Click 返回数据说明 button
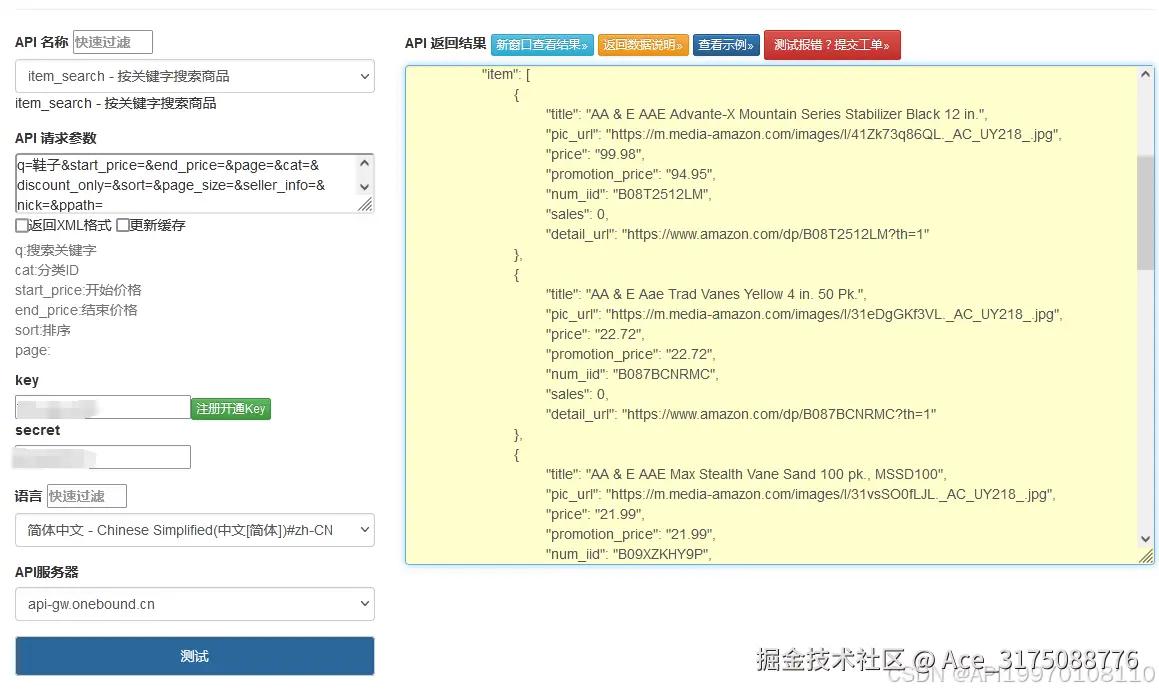 pos(643,45)
